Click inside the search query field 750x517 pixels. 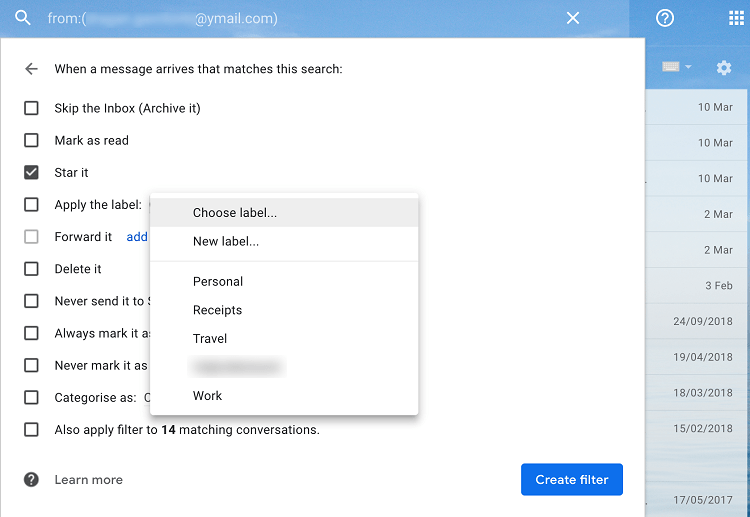point(300,19)
